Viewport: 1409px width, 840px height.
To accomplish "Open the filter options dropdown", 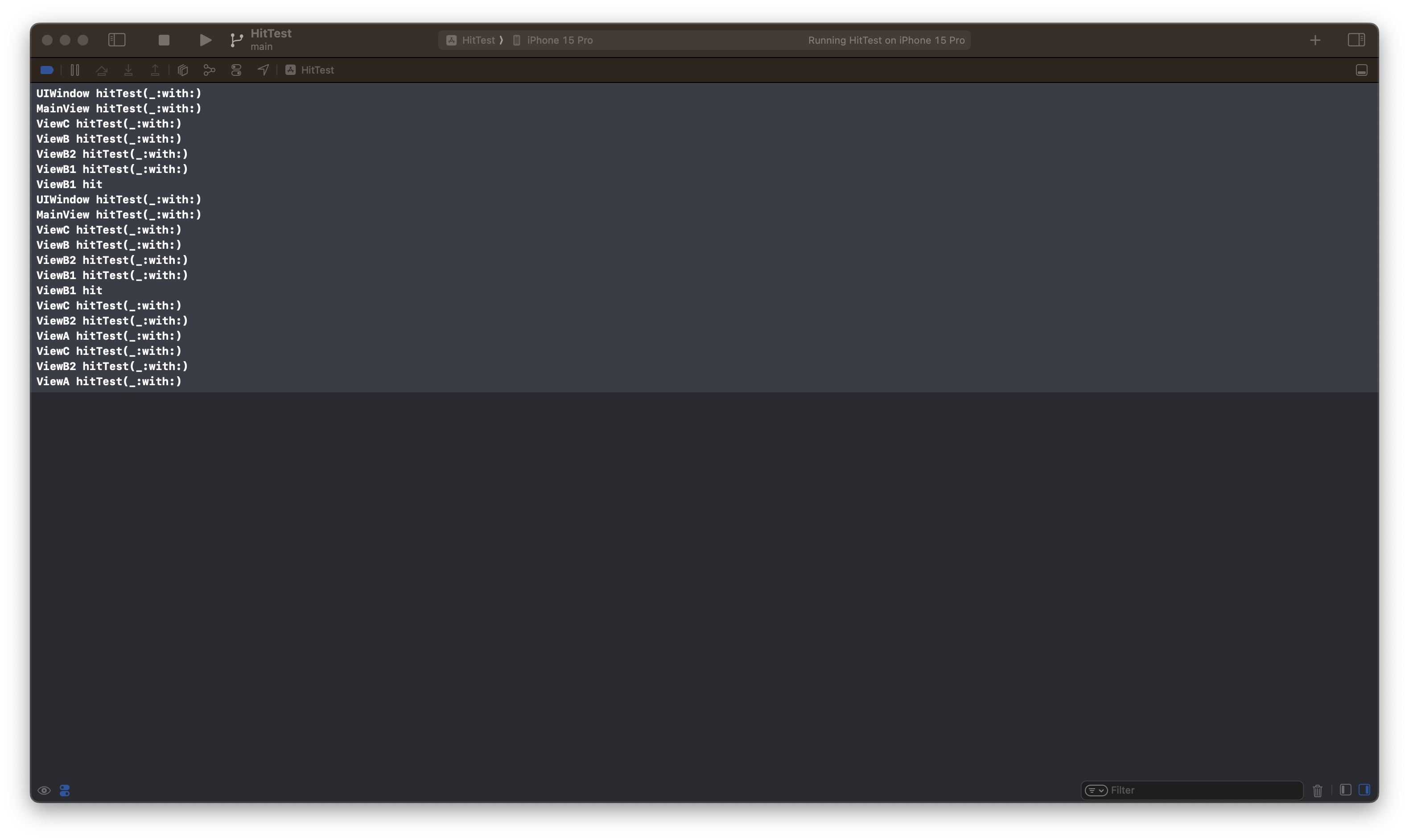I will click(x=1096, y=790).
